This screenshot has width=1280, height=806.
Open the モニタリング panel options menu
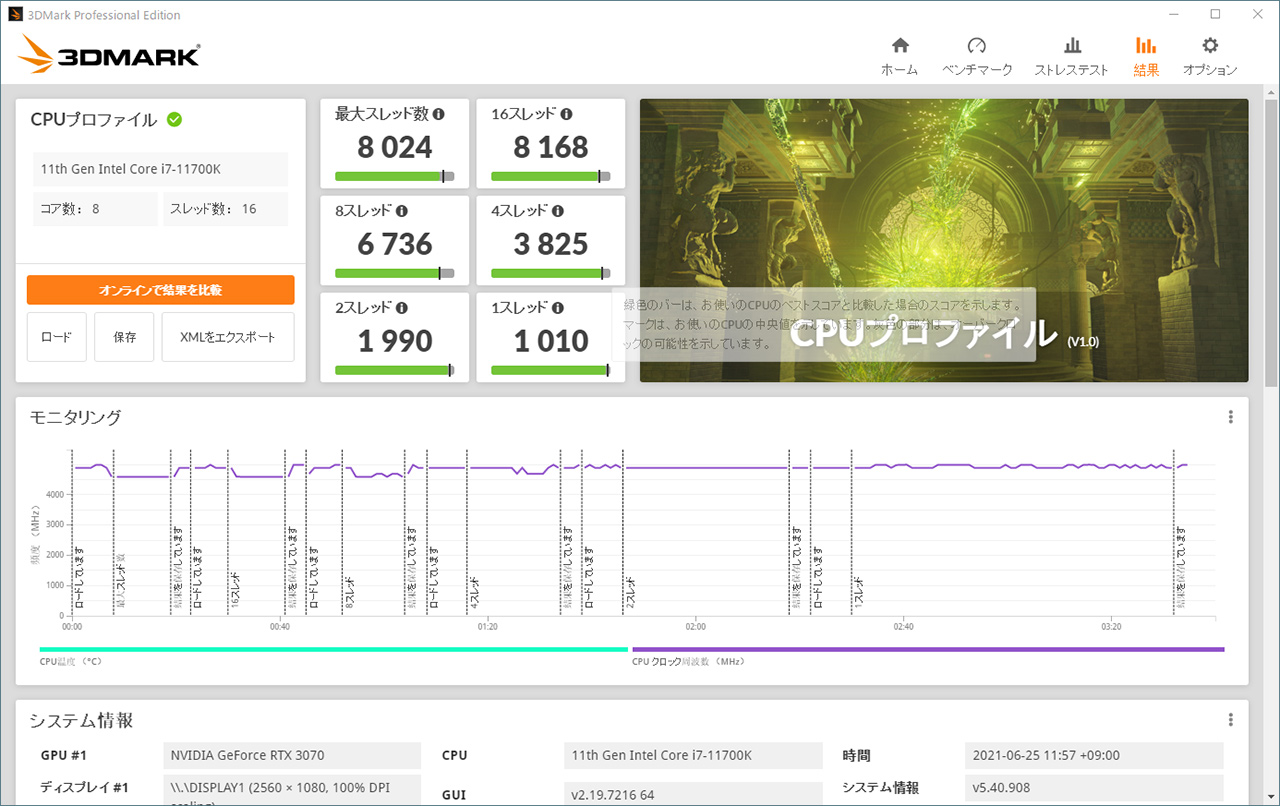tap(1230, 417)
